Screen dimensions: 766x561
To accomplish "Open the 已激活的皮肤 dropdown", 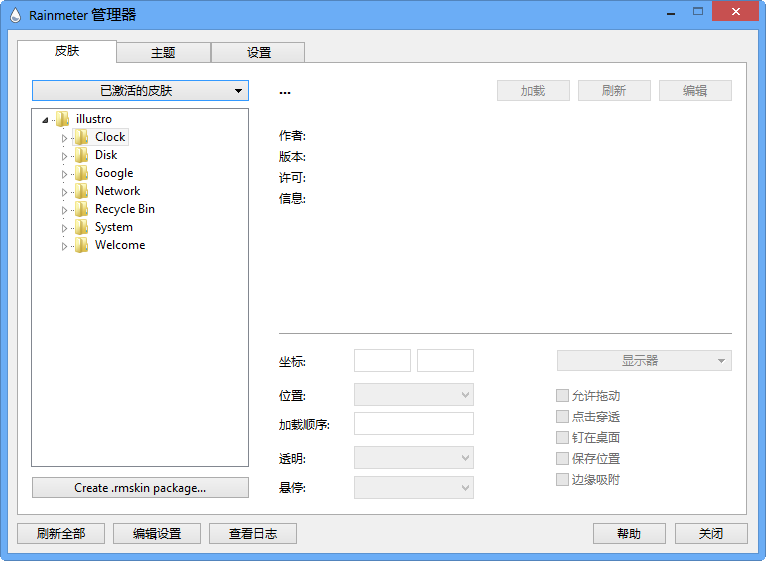I will click(140, 90).
